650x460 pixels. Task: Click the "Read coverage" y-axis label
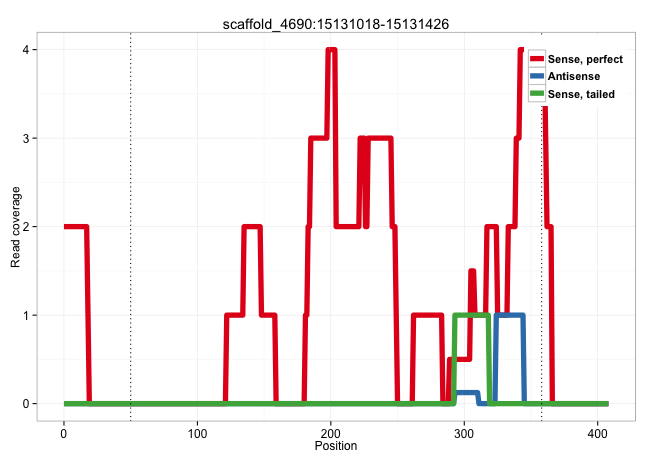click(x=16, y=226)
